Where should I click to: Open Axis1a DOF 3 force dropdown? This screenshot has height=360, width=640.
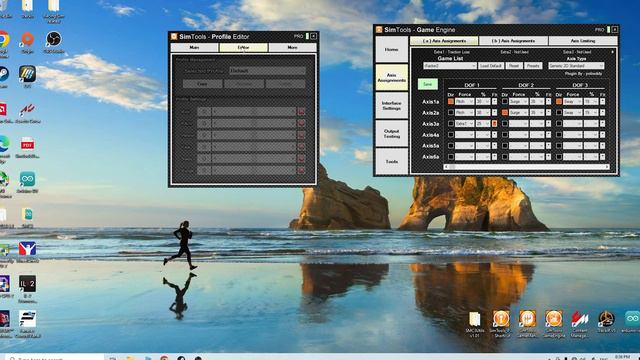[572, 101]
